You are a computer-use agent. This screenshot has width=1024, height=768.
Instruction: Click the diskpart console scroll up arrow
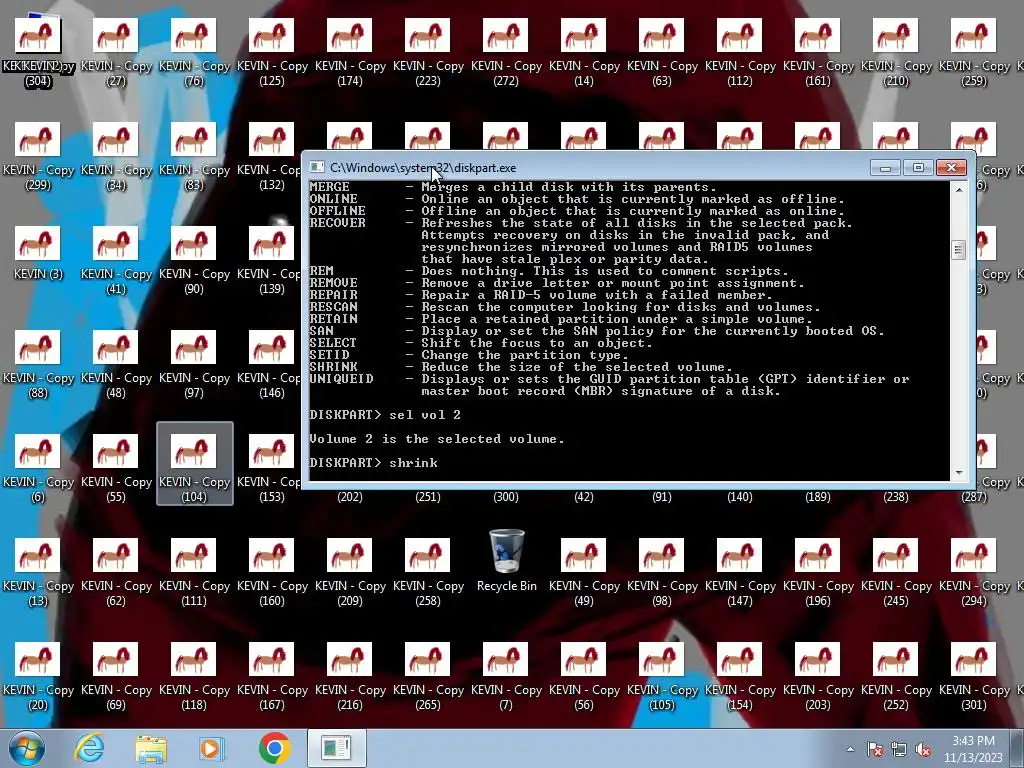[959, 190]
